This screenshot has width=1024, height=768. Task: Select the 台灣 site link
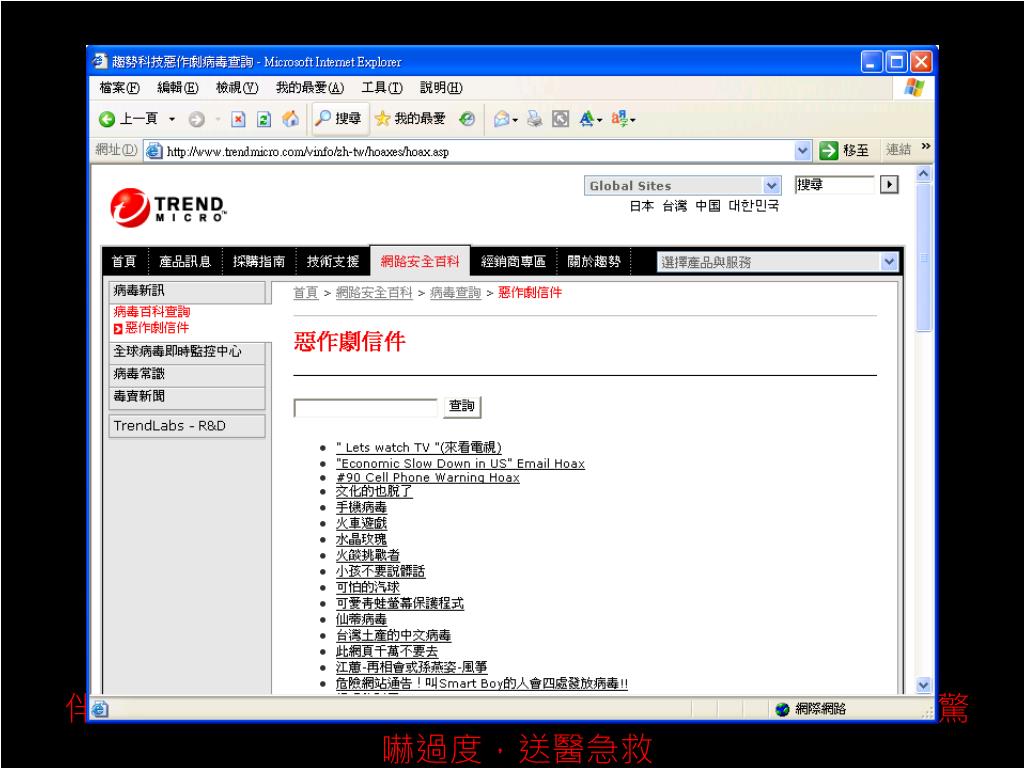[x=675, y=206]
